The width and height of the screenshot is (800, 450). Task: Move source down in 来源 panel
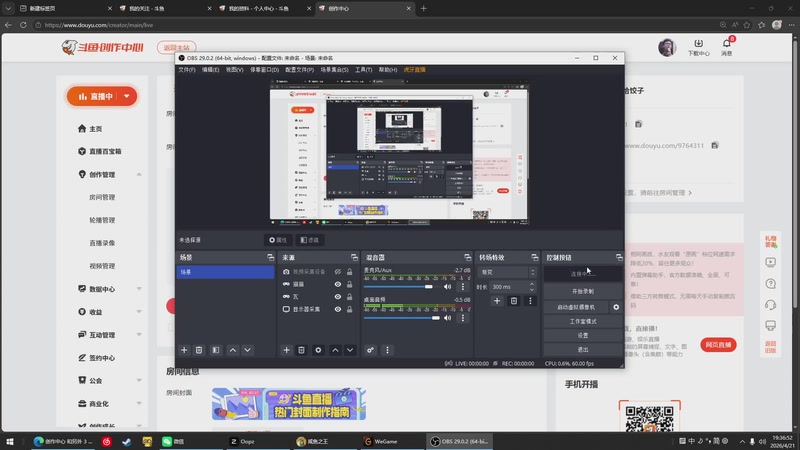point(350,350)
